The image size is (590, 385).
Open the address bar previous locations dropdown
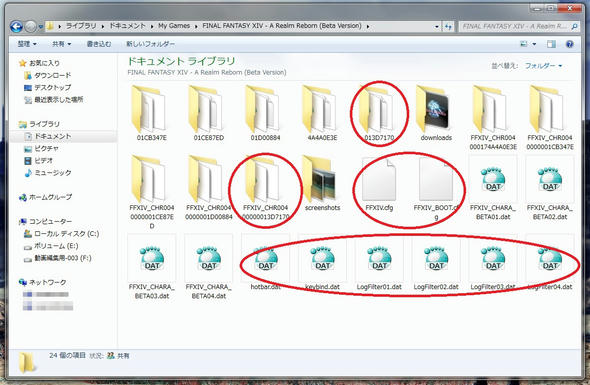[x=436, y=26]
